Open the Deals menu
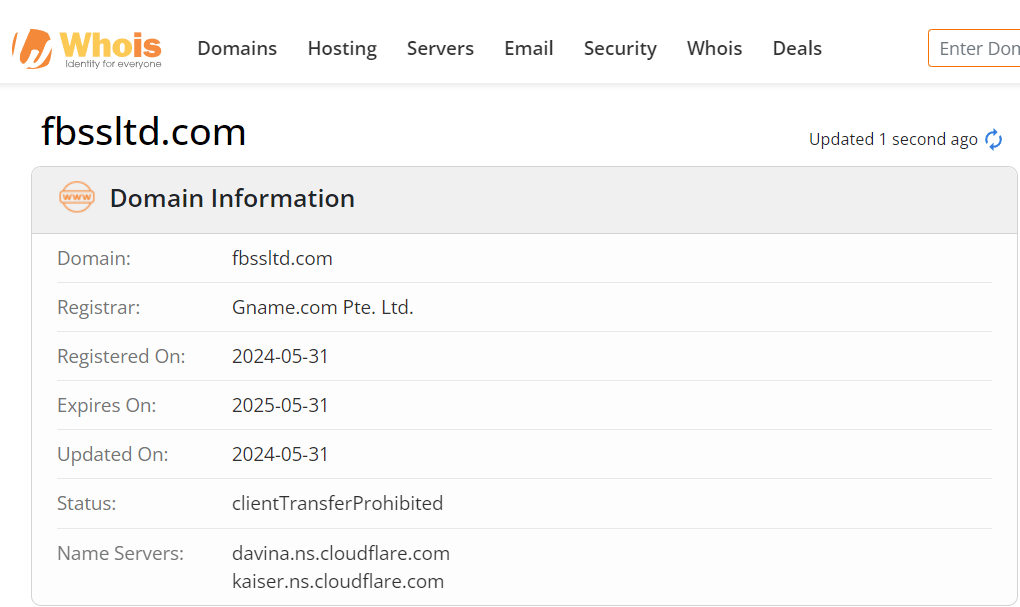The image size is (1020, 607). click(797, 48)
